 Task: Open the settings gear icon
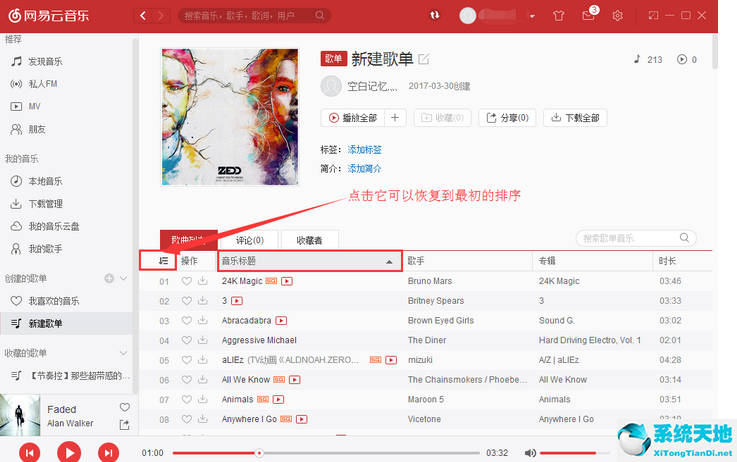(x=618, y=16)
